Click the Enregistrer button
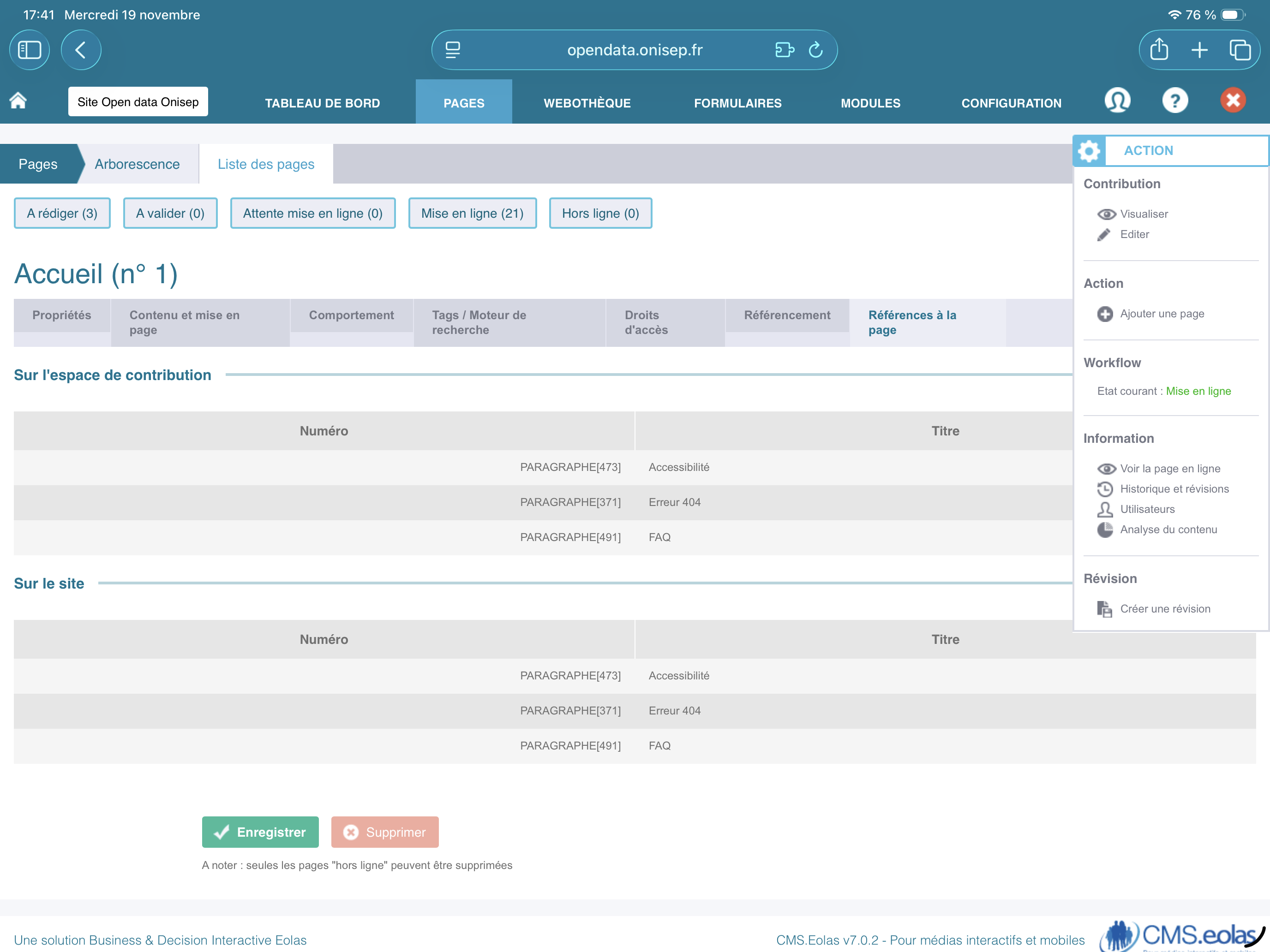This screenshot has width=1270, height=952. [260, 832]
